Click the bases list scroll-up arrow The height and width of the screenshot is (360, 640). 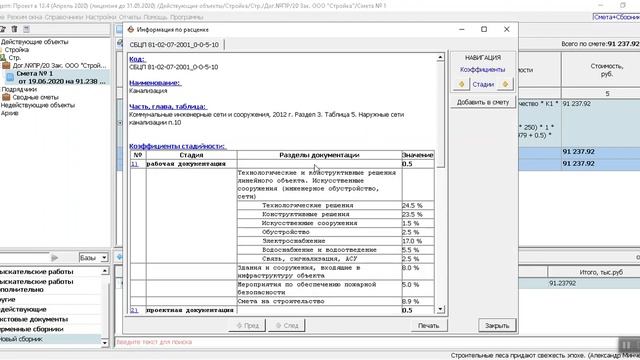pos(104,271)
